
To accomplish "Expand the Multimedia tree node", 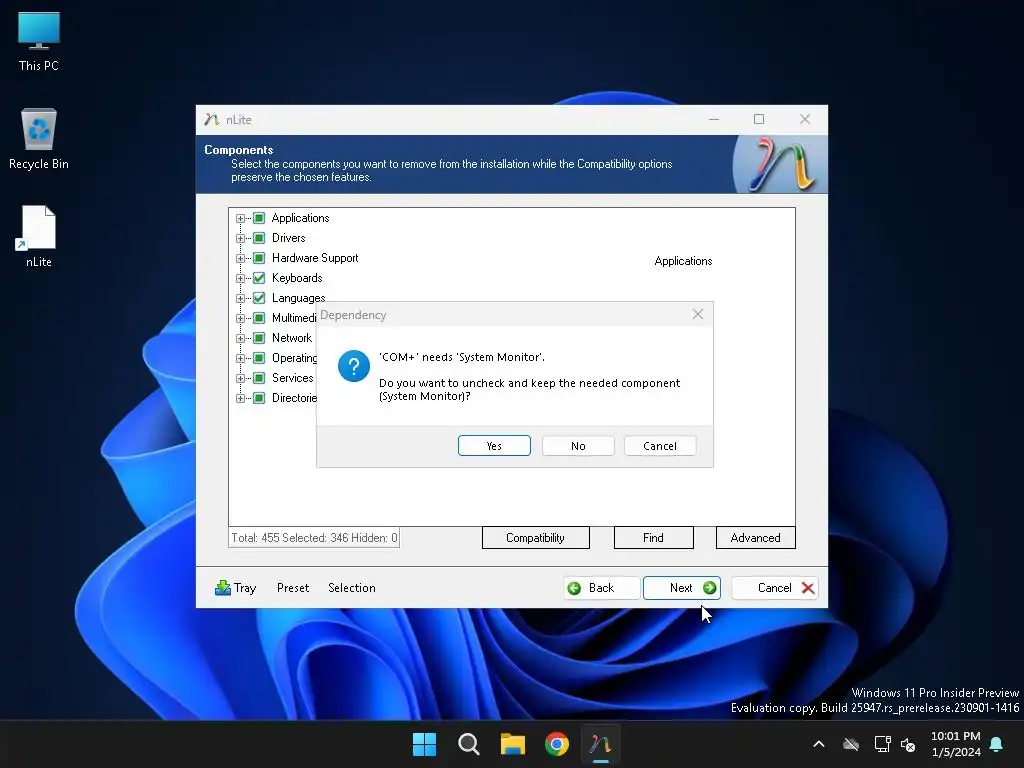I will tap(240, 318).
